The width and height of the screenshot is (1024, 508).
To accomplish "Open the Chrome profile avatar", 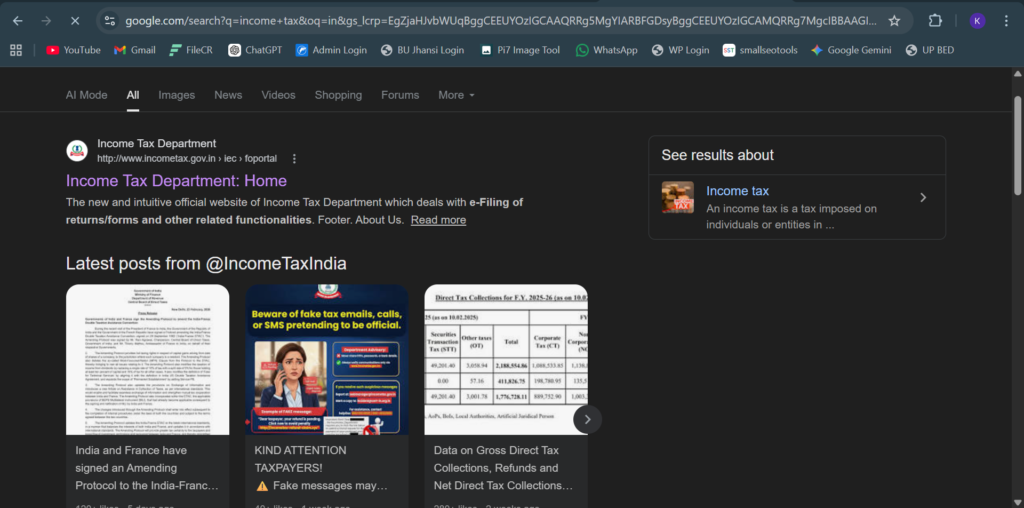I will click(977, 20).
